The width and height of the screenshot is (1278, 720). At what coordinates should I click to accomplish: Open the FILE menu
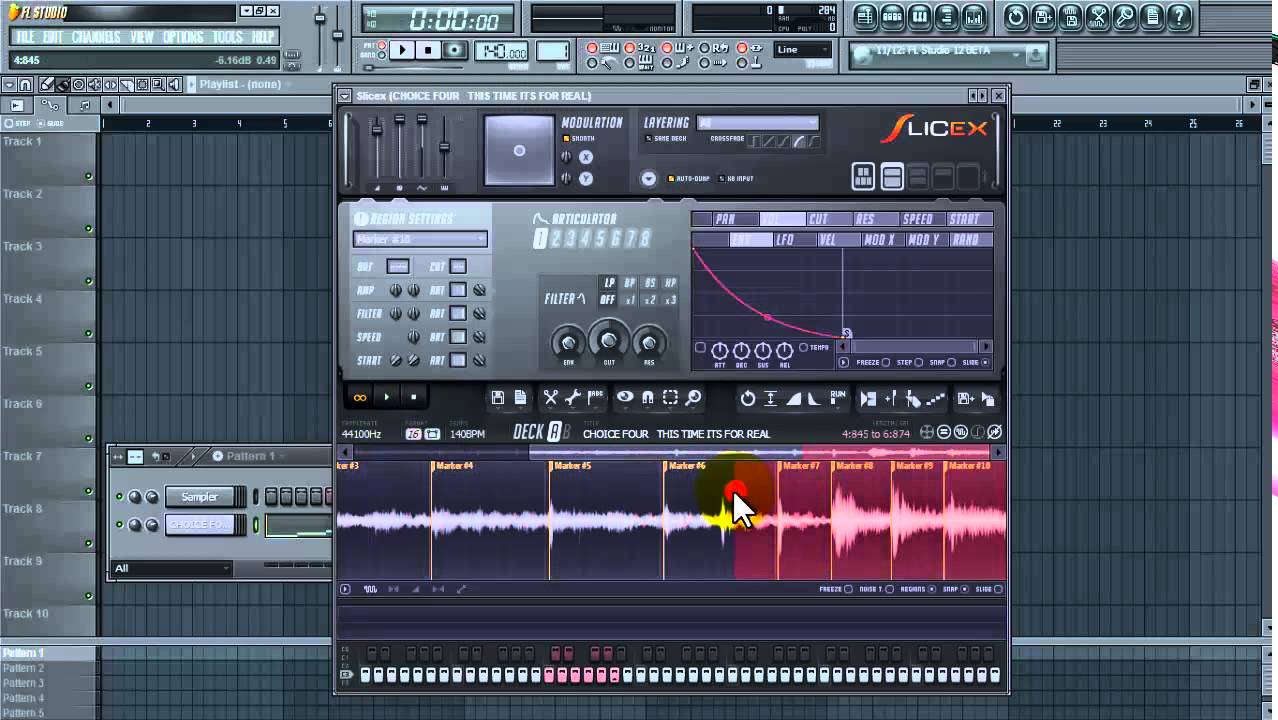pyautogui.click(x=25, y=37)
